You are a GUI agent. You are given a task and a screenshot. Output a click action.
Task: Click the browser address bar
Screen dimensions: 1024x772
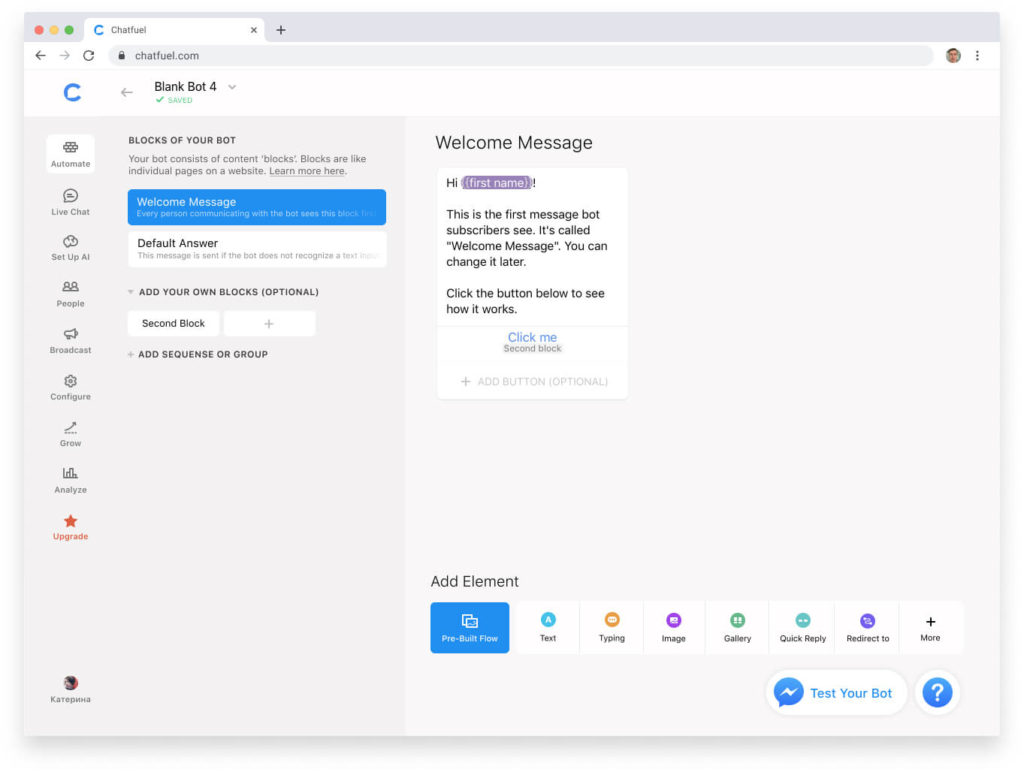coord(521,56)
